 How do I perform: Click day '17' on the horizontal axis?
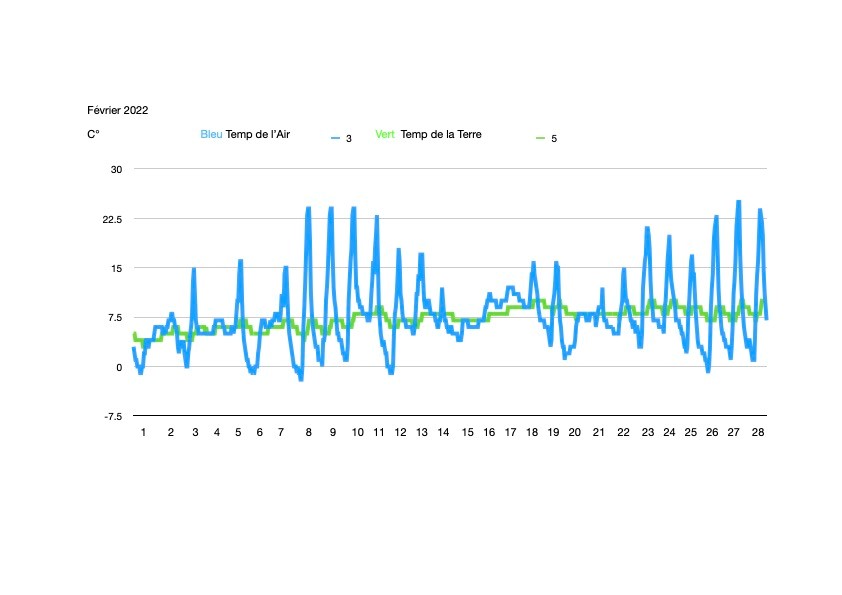coord(511,432)
